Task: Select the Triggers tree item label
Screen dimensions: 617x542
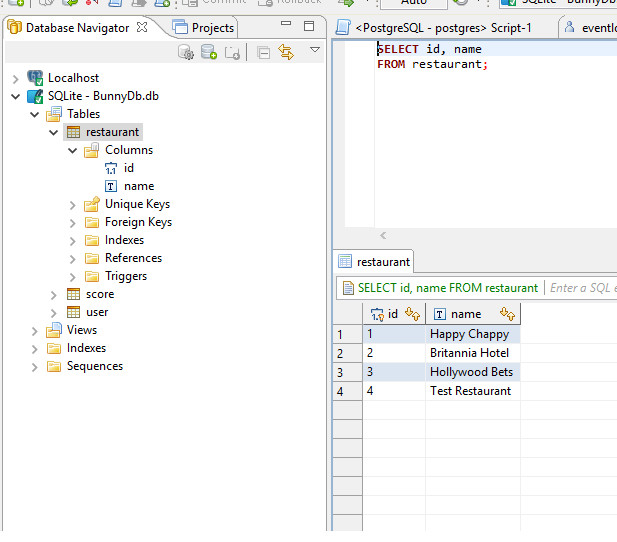Action: 126,276
